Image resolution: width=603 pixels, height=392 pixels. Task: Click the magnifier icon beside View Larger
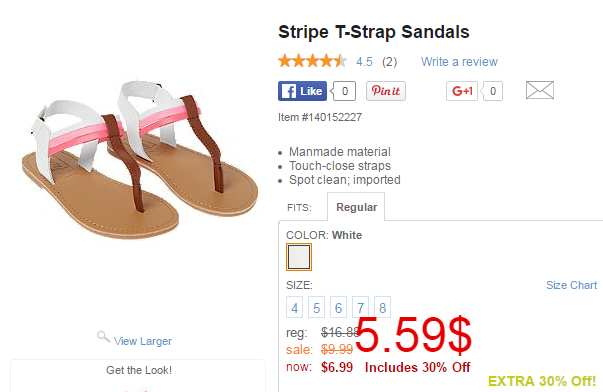pyautogui.click(x=103, y=337)
